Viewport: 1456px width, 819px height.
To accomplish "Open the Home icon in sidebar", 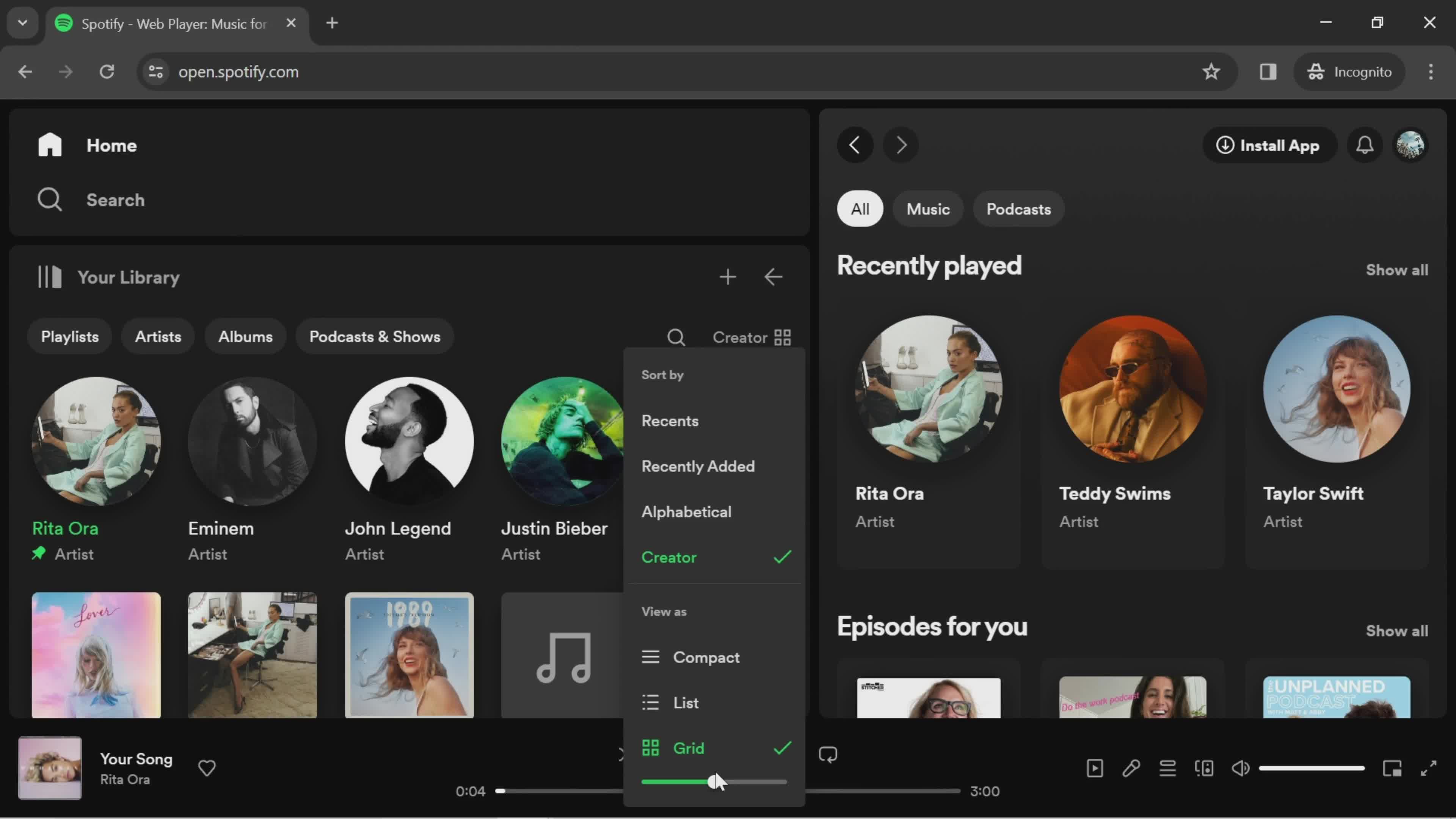I will click(50, 145).
